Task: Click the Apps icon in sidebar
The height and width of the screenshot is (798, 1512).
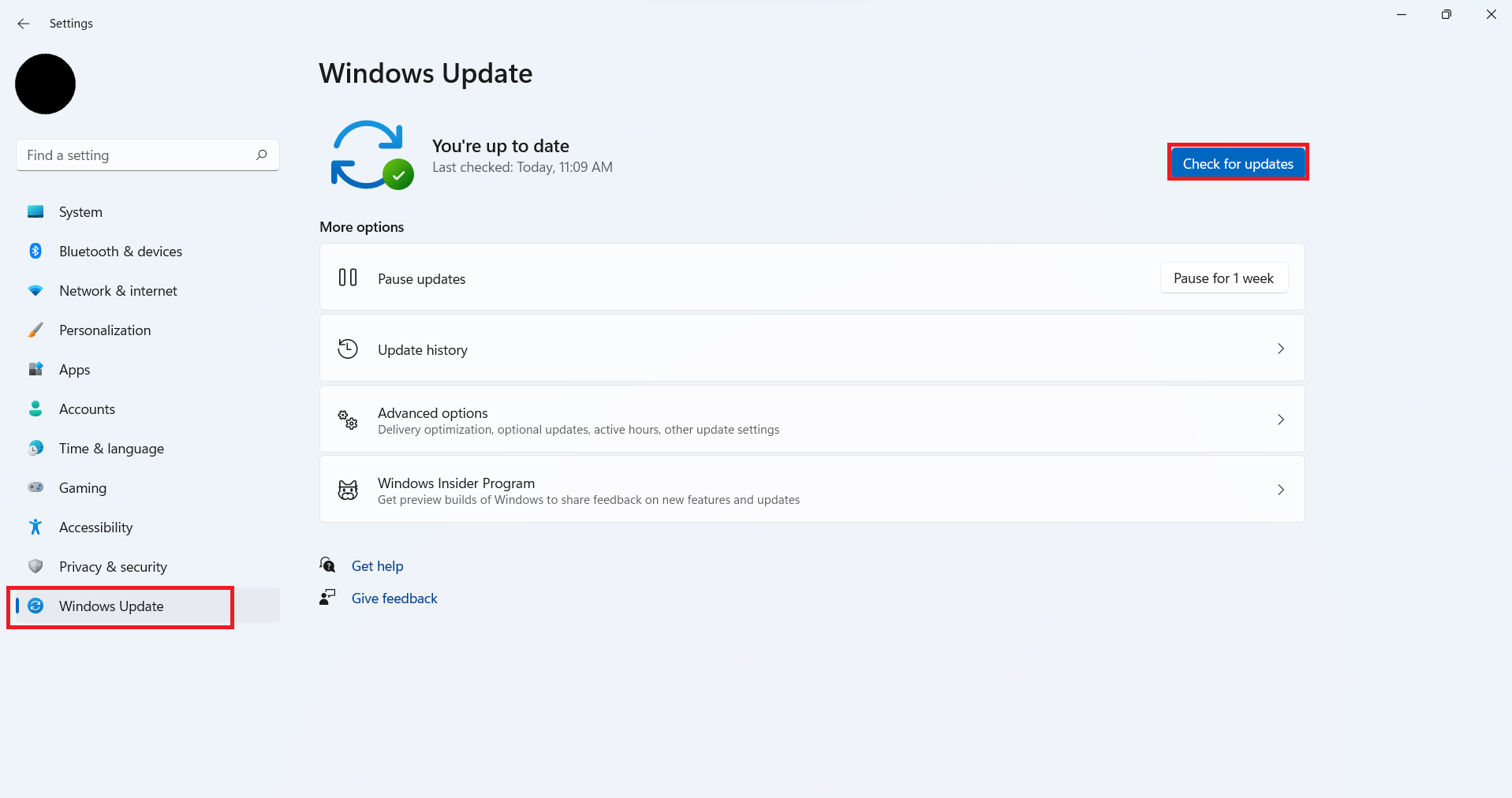Action: (35, 369)
